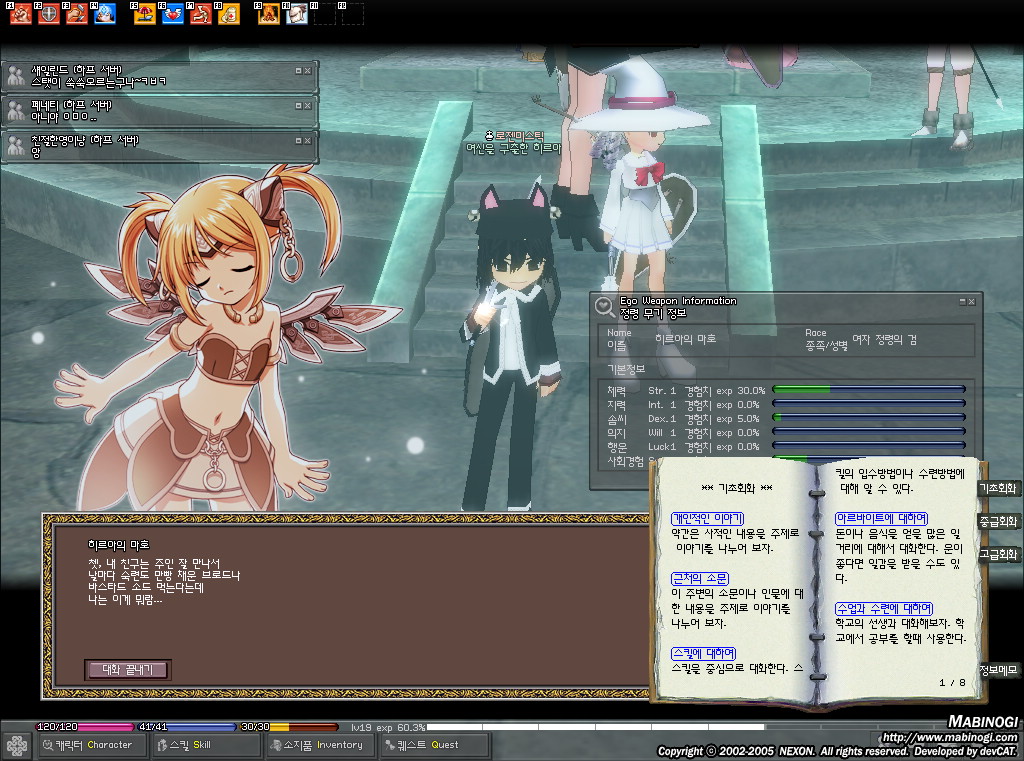The image size is (1024, 761).
Task: Click the 대화 끝내기 end conversation button
Action: click(x=128, y=670)
